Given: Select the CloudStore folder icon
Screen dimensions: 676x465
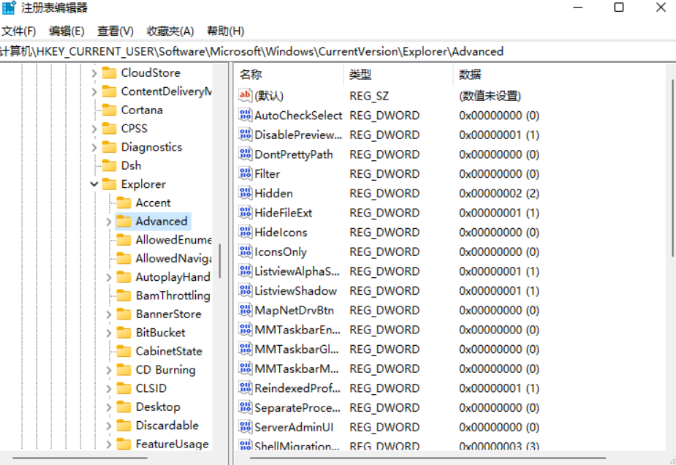Looking at the screenshot, I should [109, 73].
